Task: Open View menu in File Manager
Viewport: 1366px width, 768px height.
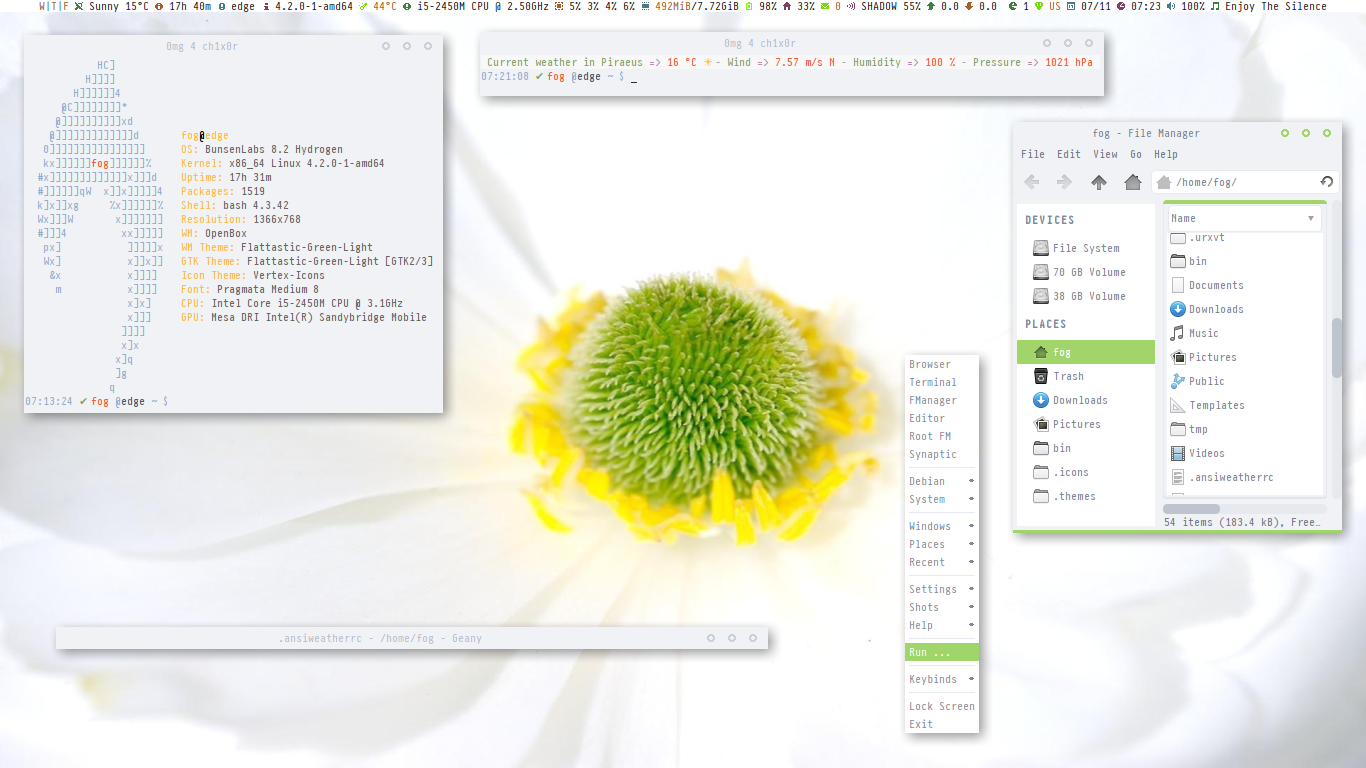Action: 1105,154
